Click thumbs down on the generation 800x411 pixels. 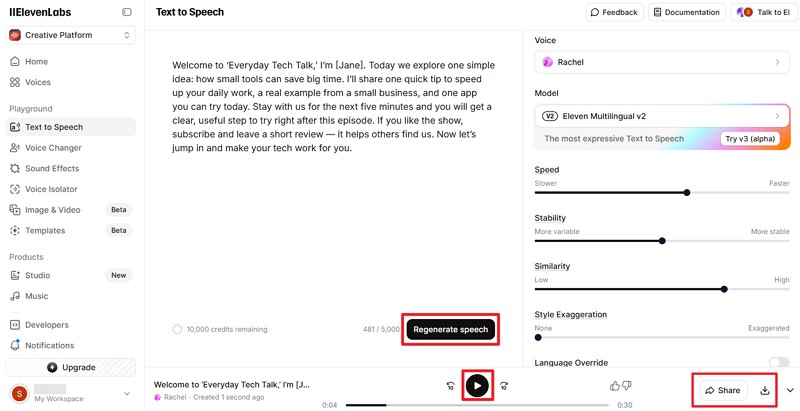(x=627, y=386)
